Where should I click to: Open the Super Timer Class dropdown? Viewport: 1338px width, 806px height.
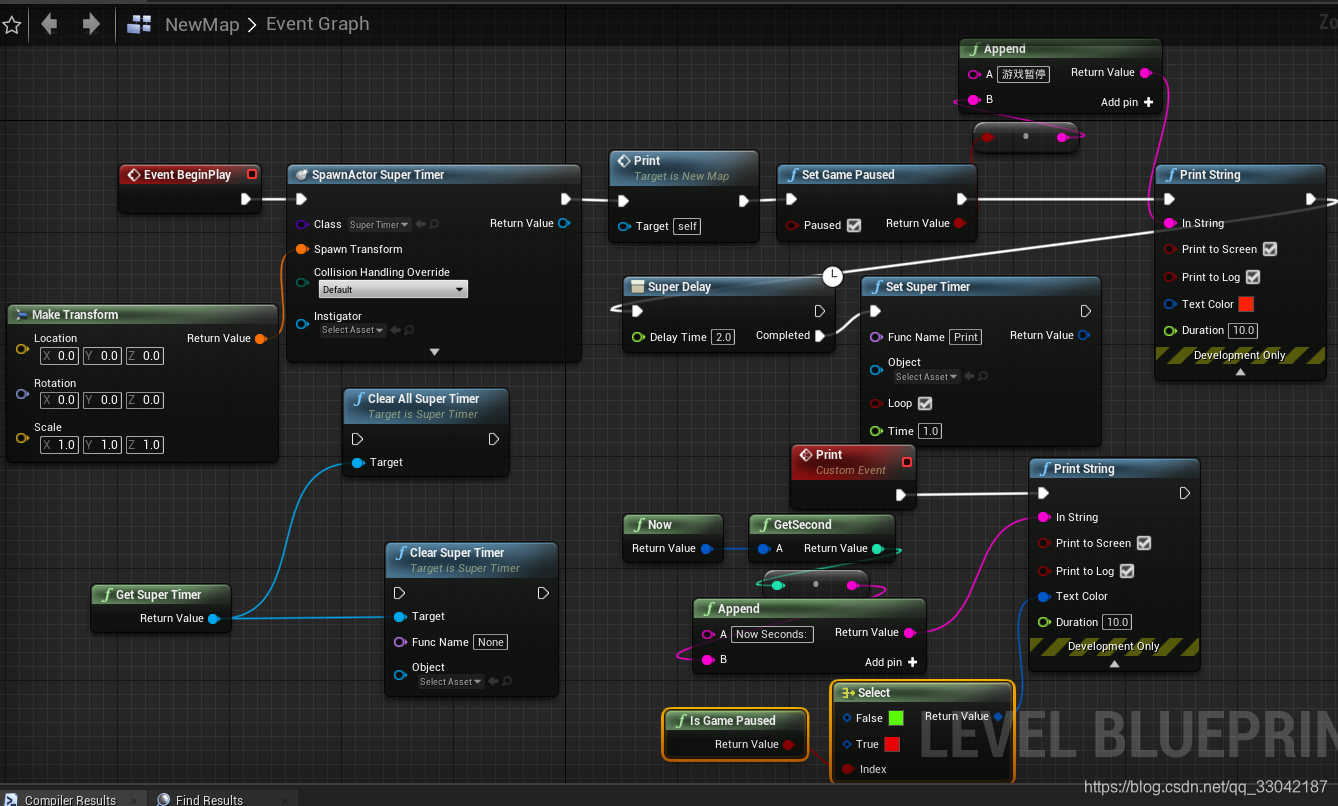click(x=378, y=224)
